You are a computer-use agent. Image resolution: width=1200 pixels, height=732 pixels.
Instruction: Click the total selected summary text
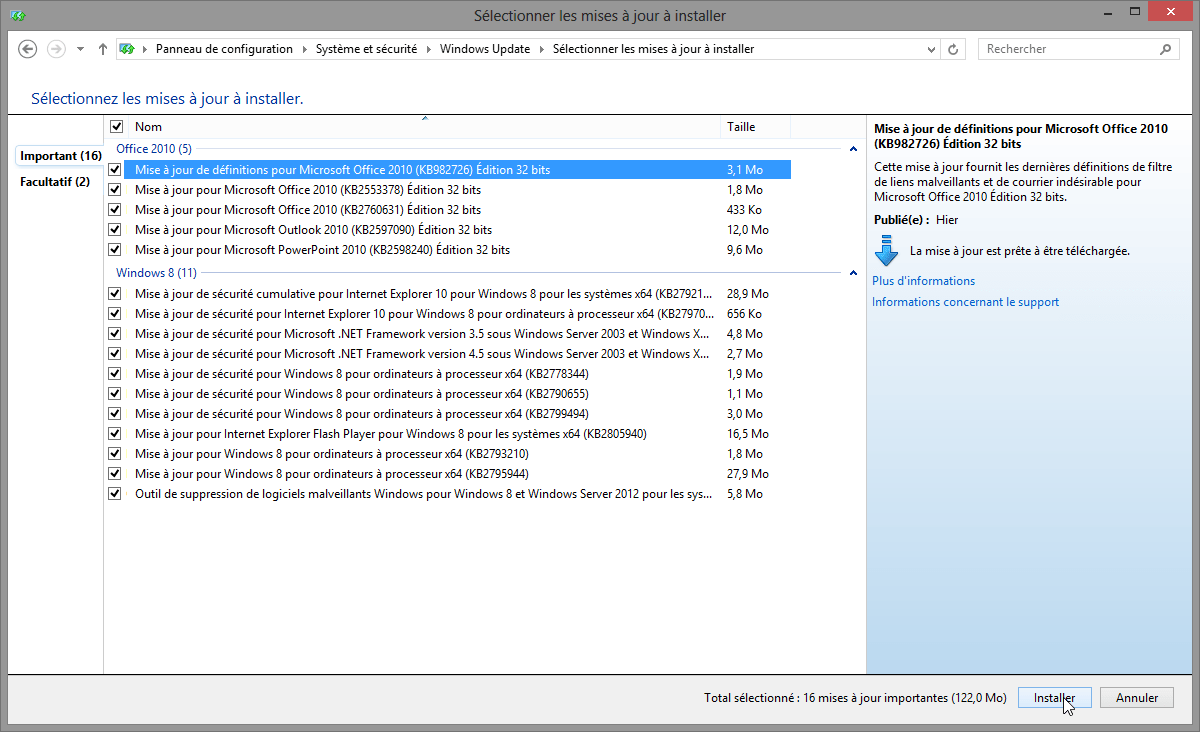point(855,698)
